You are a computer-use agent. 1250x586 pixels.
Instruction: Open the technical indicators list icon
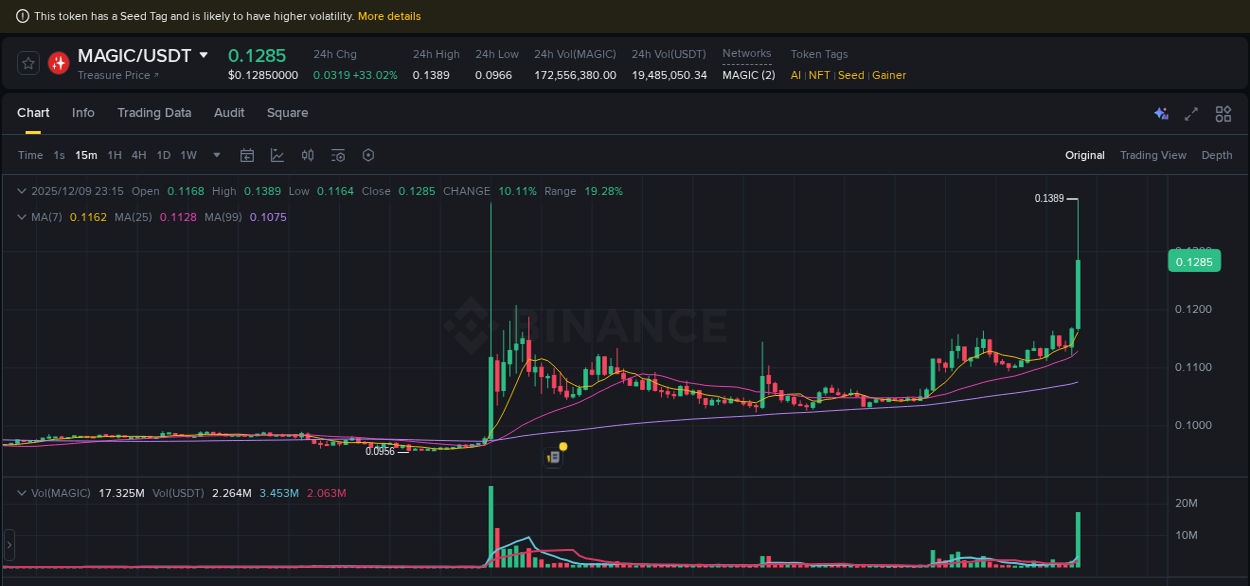337,155
